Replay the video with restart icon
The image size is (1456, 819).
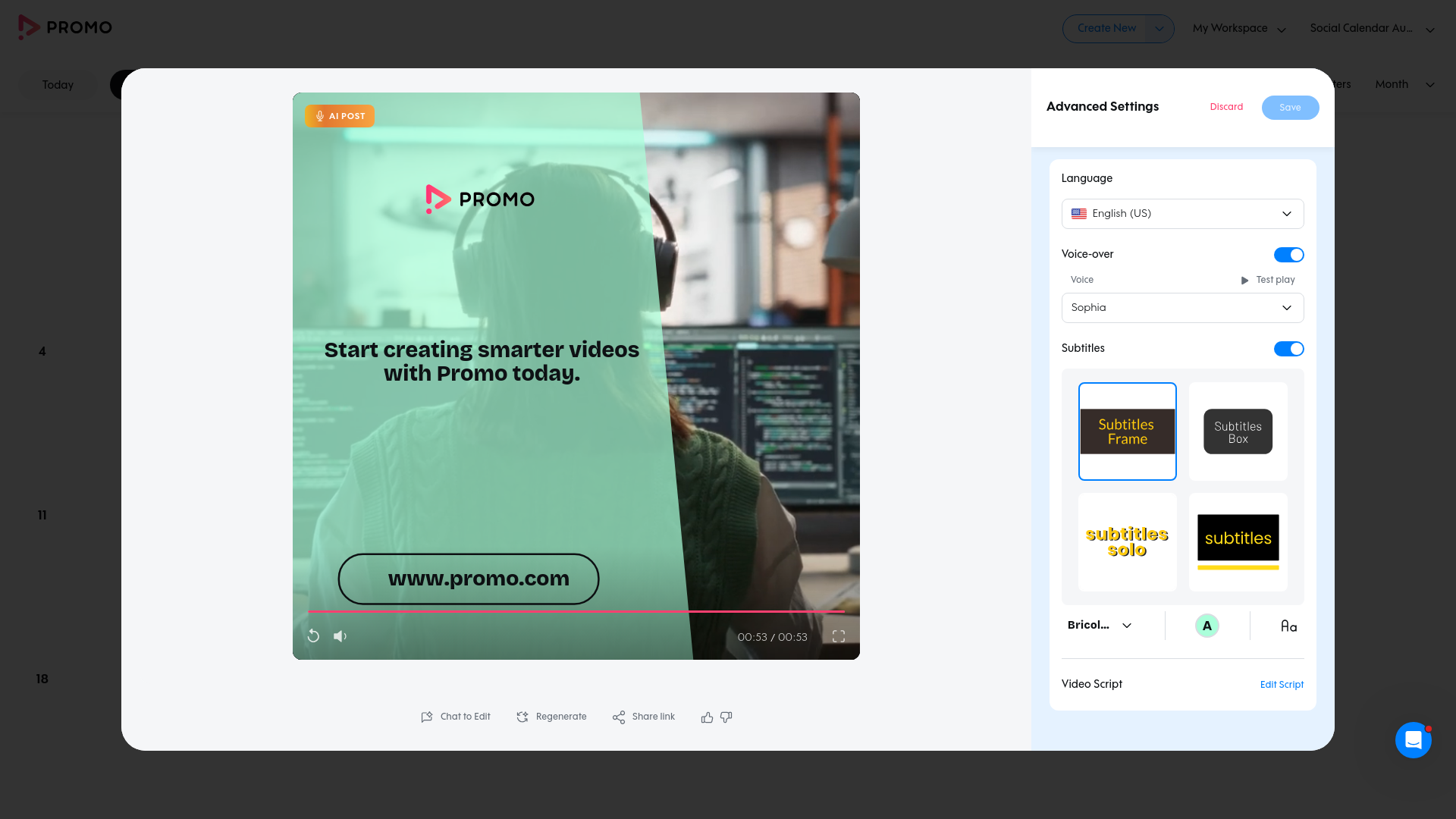(x=313, y=636)
